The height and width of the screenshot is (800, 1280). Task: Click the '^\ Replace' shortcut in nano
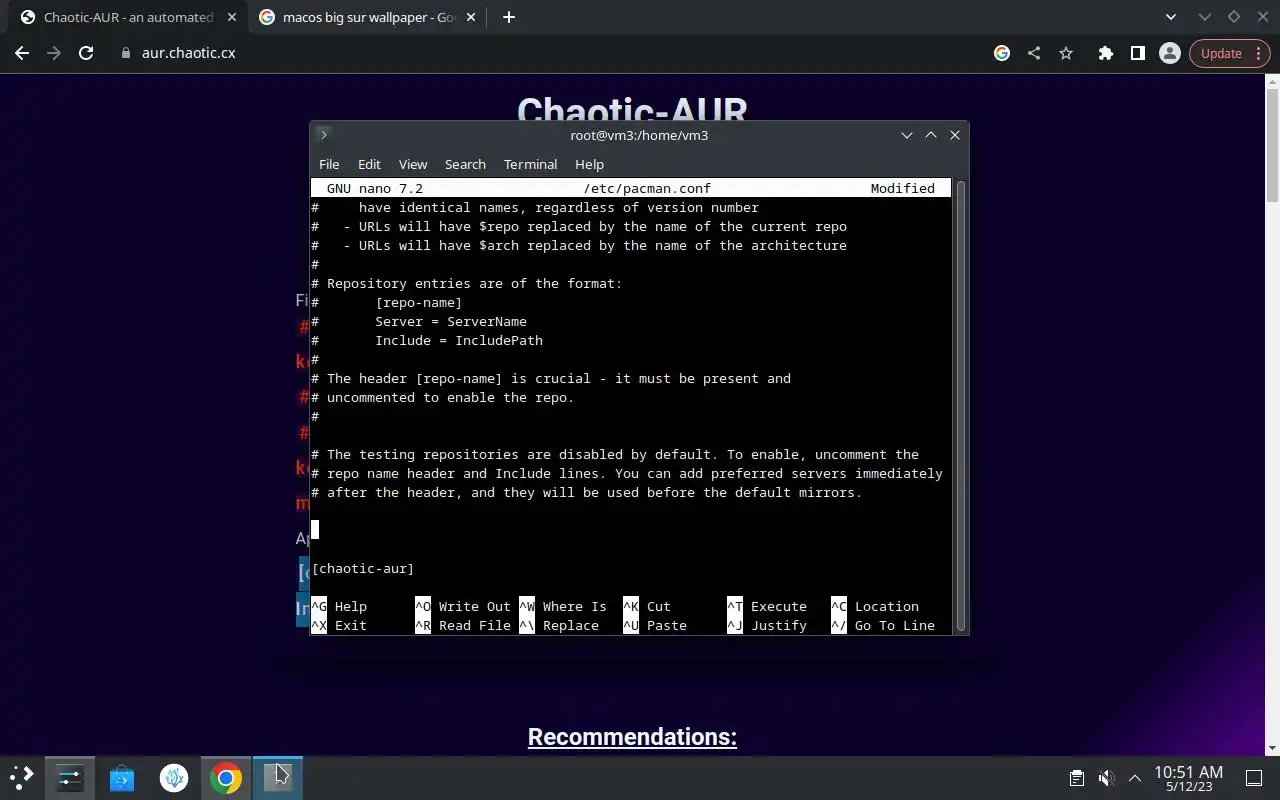click(559, 625)
